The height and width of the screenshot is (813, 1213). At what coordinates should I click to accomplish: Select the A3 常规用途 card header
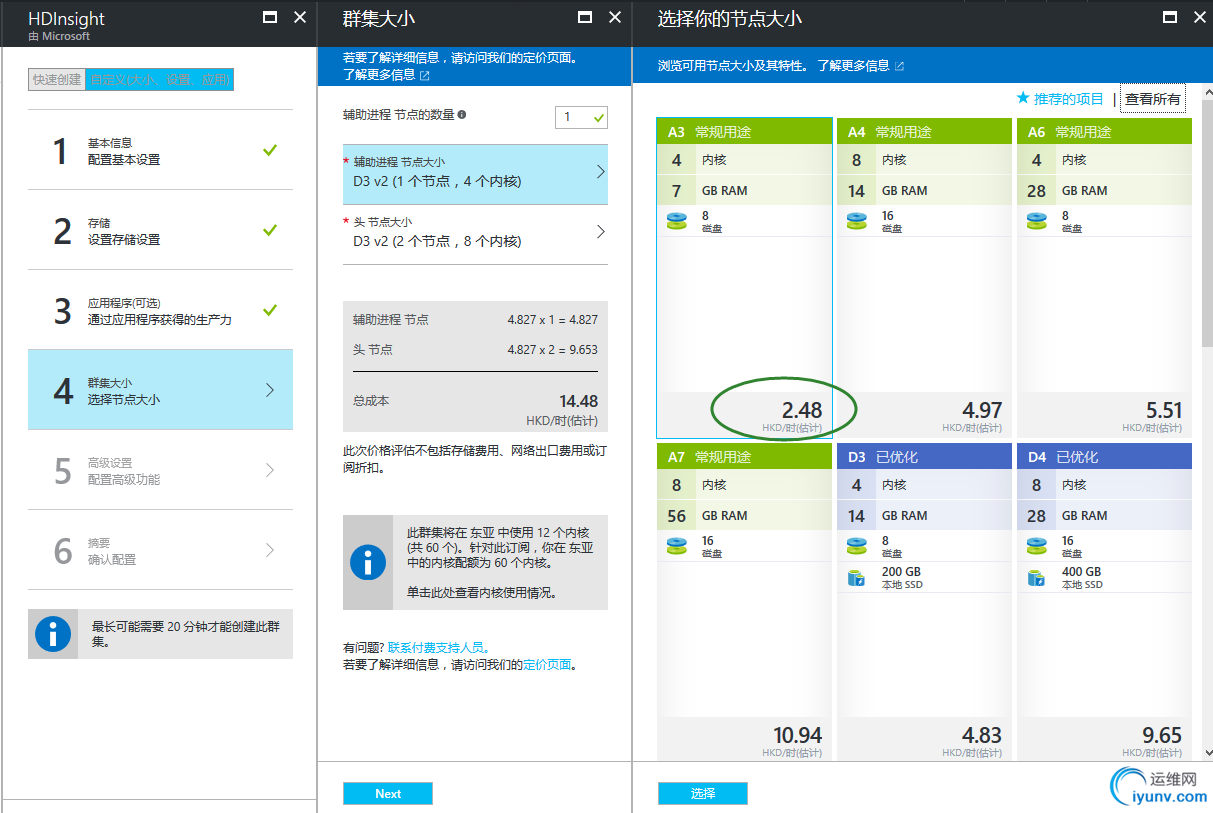744,132
